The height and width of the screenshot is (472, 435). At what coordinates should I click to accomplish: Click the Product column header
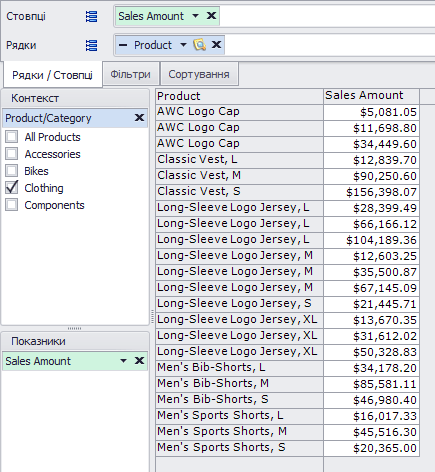[x=239, y=96]
